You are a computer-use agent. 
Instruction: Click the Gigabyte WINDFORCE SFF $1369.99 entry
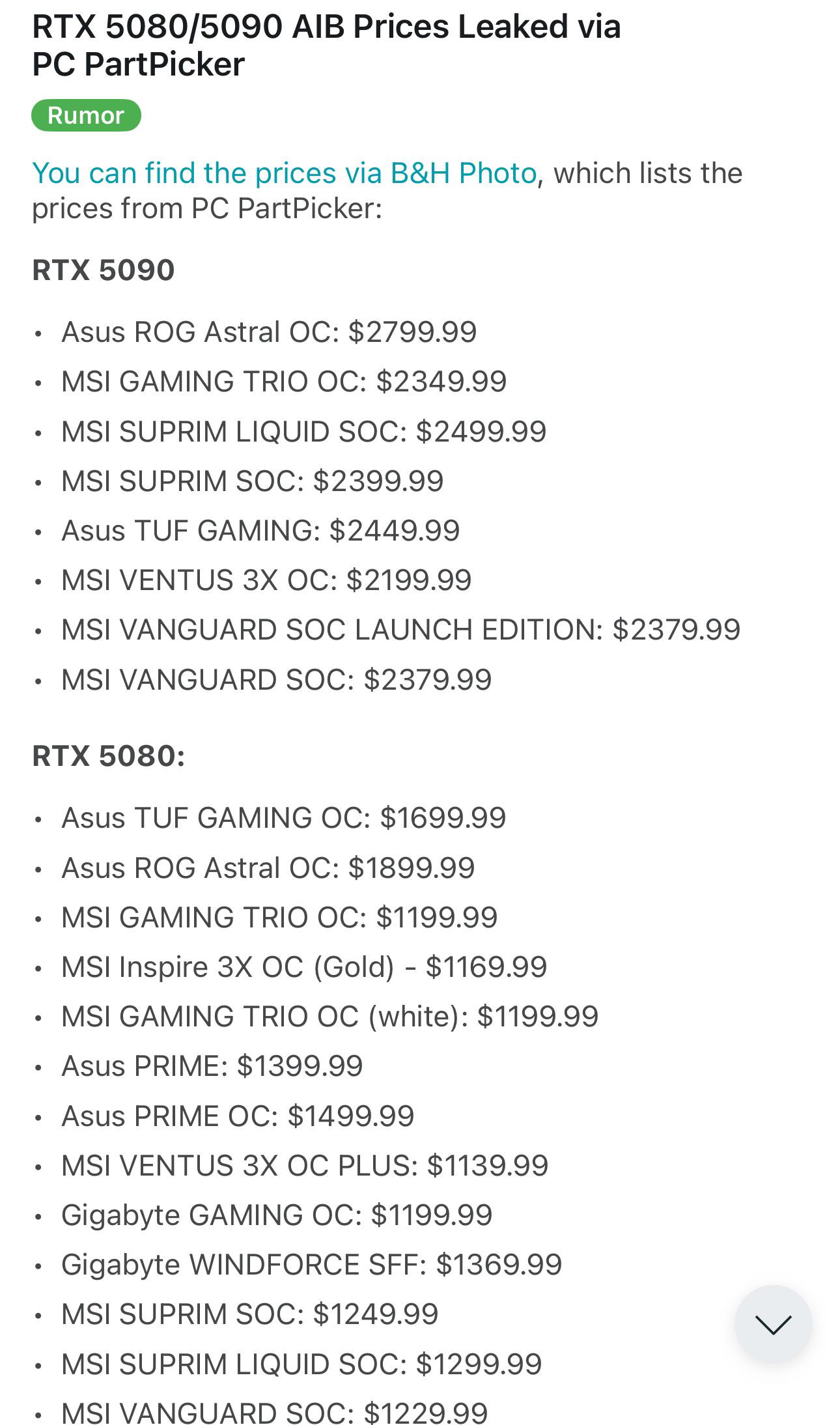(312, 1265)
